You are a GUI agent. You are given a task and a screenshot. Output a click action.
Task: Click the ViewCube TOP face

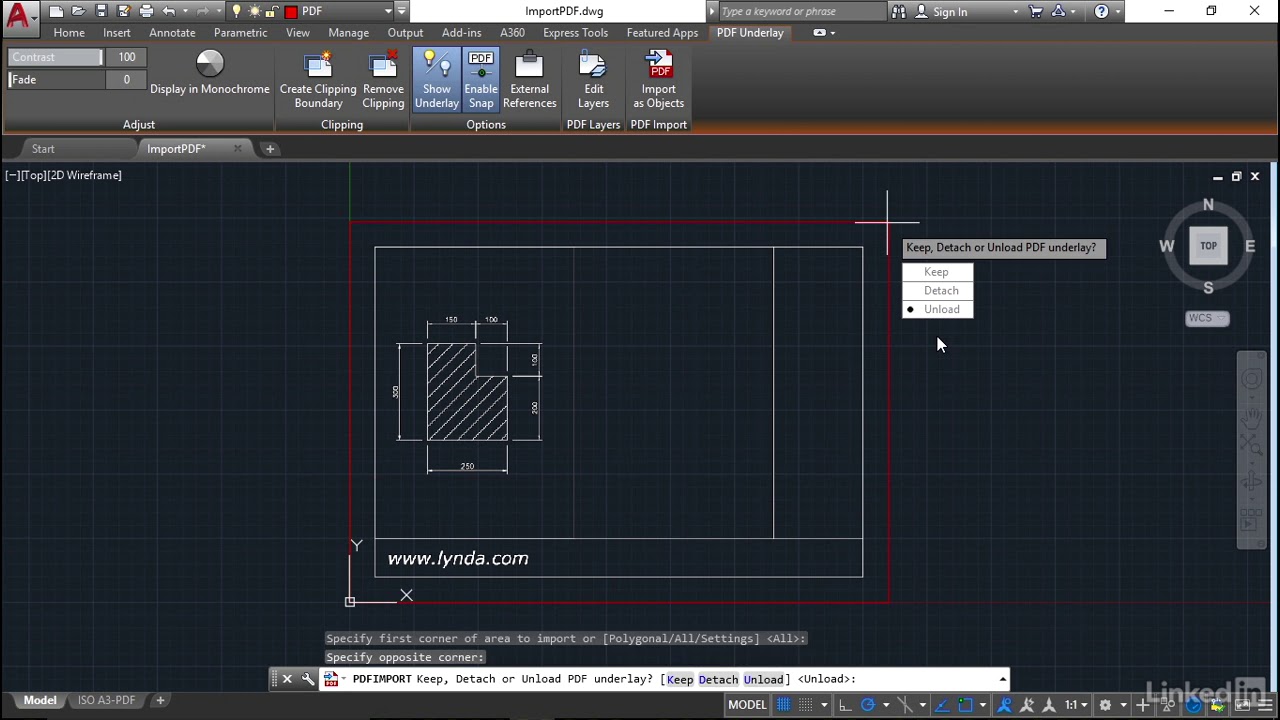click(x=1208, y=246)
